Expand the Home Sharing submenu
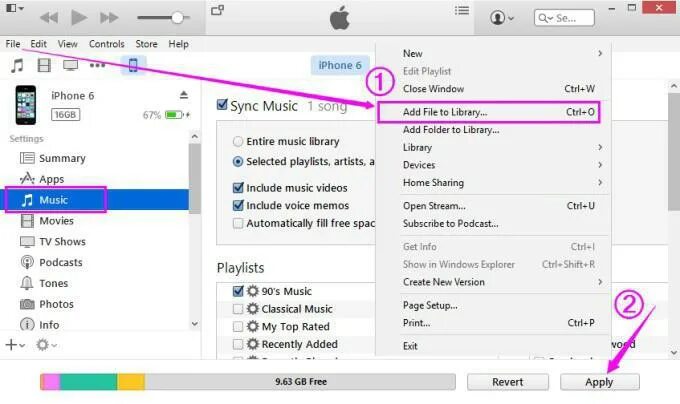Viewport: 680px width, 404px height. click(x=494, y=183)
